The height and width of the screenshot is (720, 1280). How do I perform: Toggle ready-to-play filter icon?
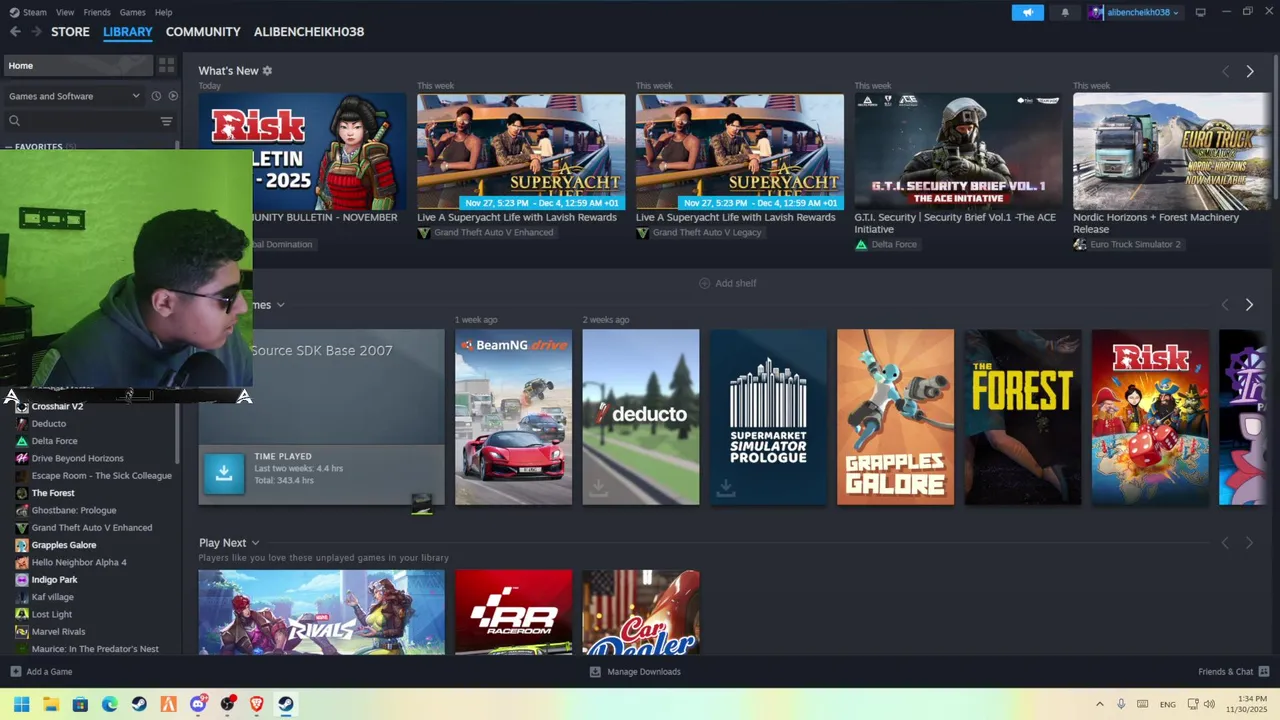pyautogui.click(x=173, y=96)
